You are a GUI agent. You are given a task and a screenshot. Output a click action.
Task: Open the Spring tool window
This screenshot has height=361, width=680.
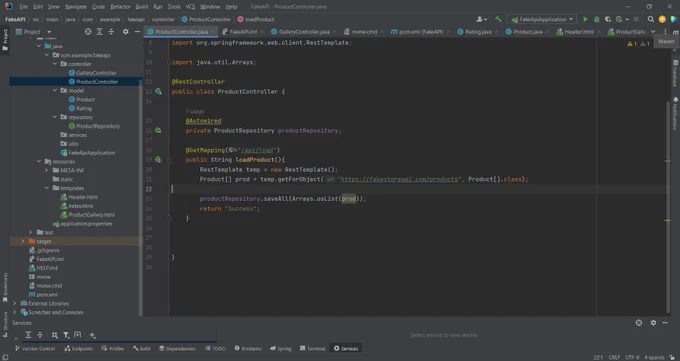click(281, 348)
